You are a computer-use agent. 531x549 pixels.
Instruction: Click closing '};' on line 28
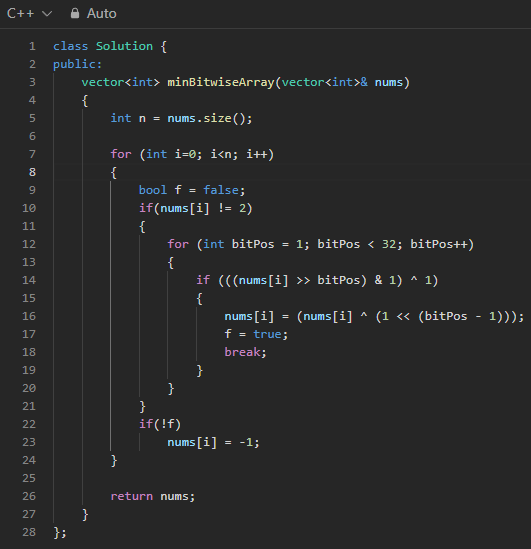click(x=60, y=532)
